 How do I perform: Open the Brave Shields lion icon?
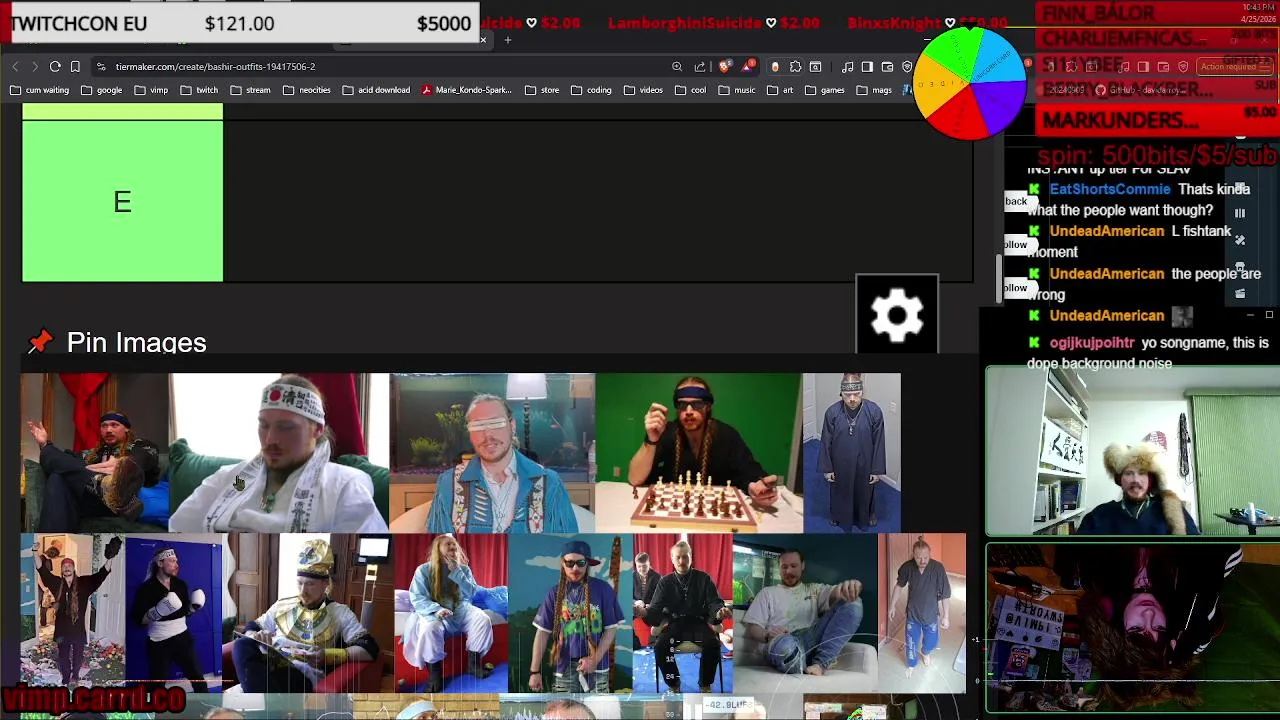coord(724,67)
